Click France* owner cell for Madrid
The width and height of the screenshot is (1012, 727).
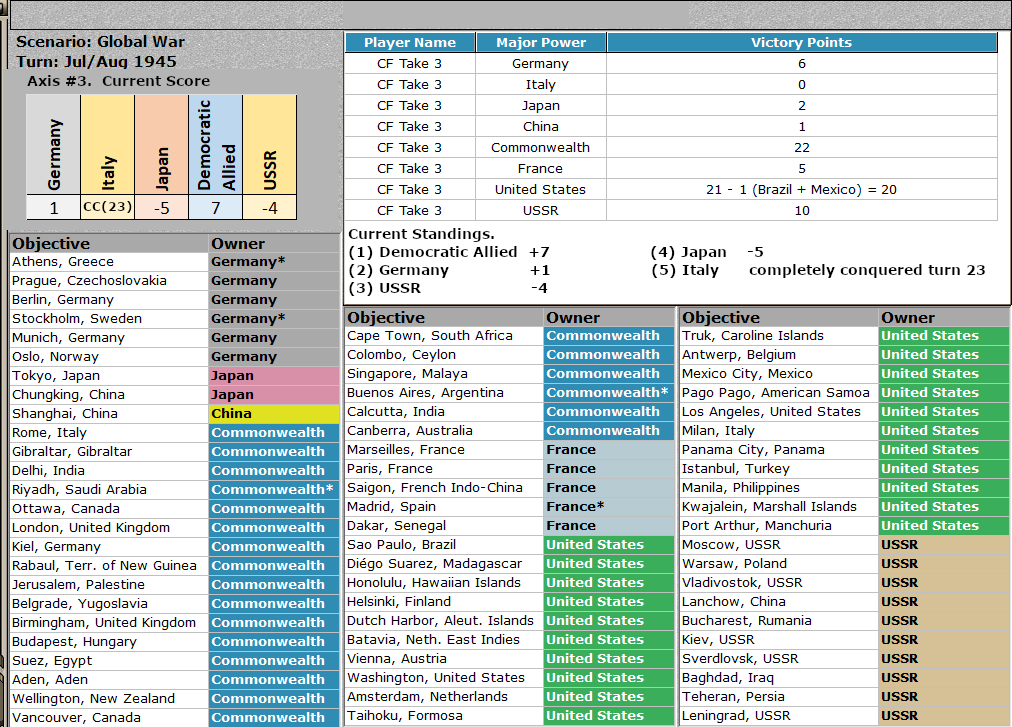(609, 507)
